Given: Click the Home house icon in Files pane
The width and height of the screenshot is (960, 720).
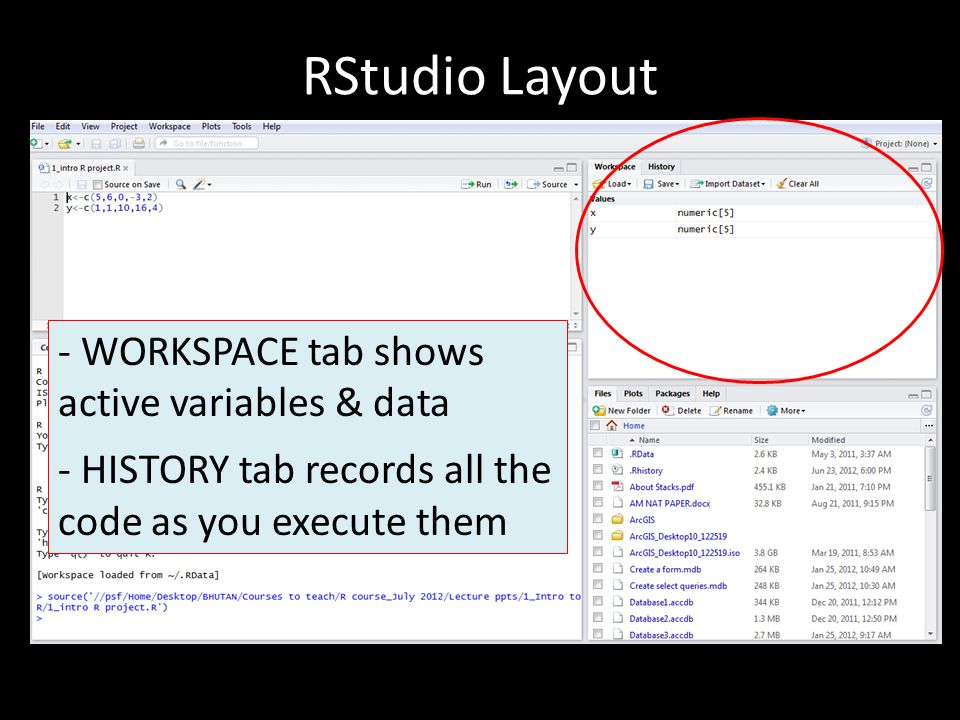Looking at the screenshot, I should (x=612, y=426).
